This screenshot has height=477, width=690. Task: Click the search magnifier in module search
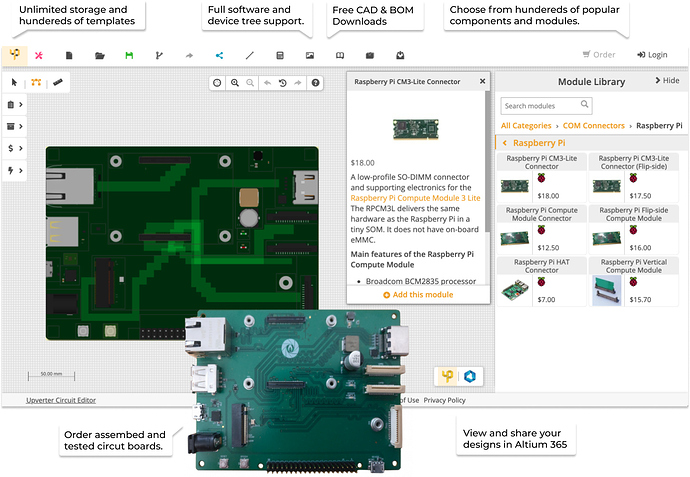pyautogui.click(x=584, y=104)
